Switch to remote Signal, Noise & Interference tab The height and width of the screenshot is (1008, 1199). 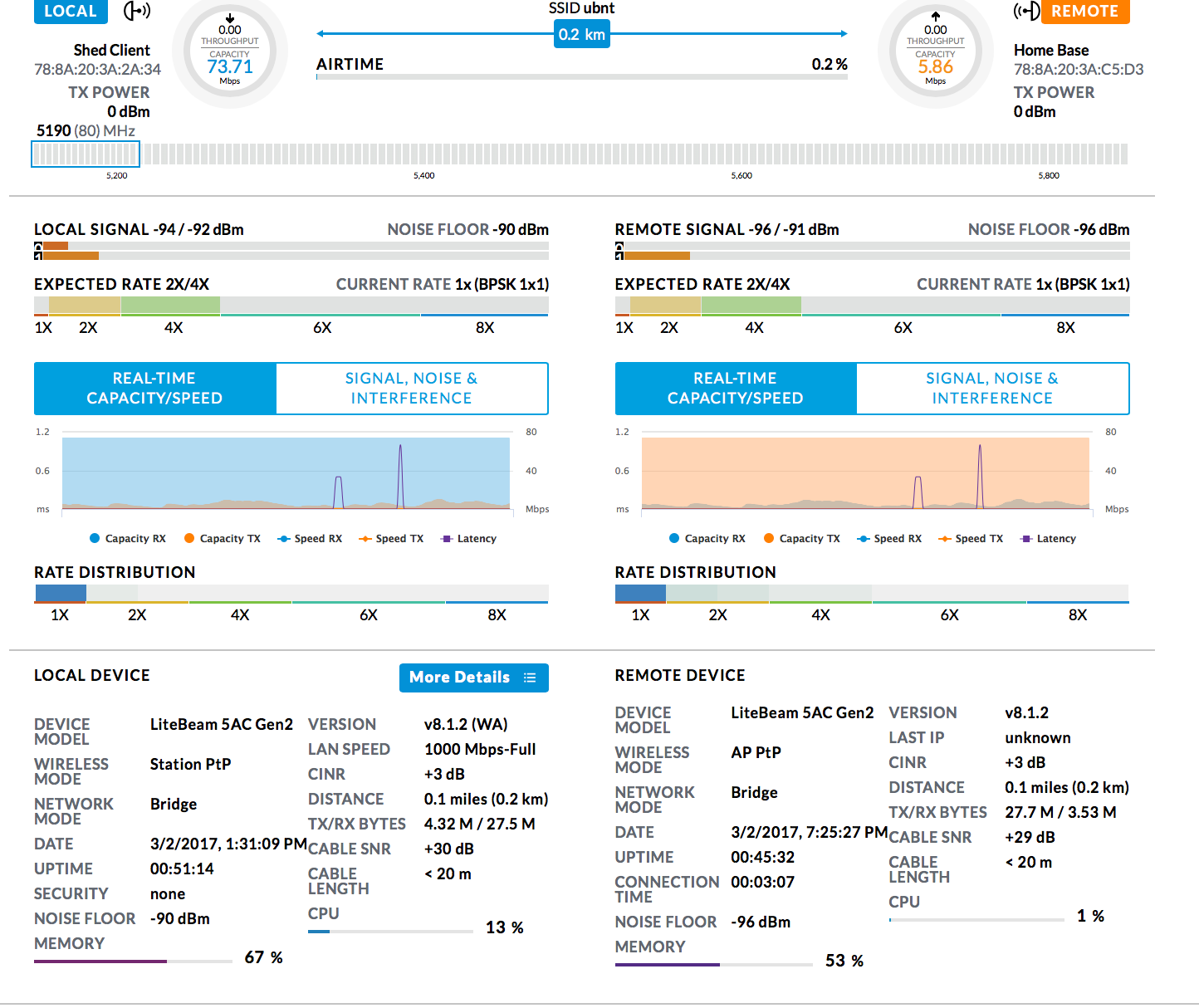[x=992, y=389]
